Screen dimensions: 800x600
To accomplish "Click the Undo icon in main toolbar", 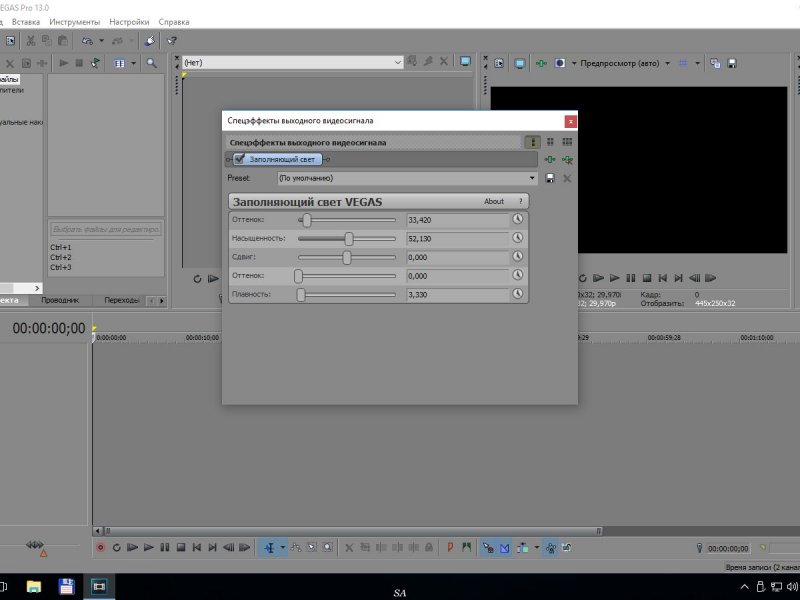I will pos(88,41).
